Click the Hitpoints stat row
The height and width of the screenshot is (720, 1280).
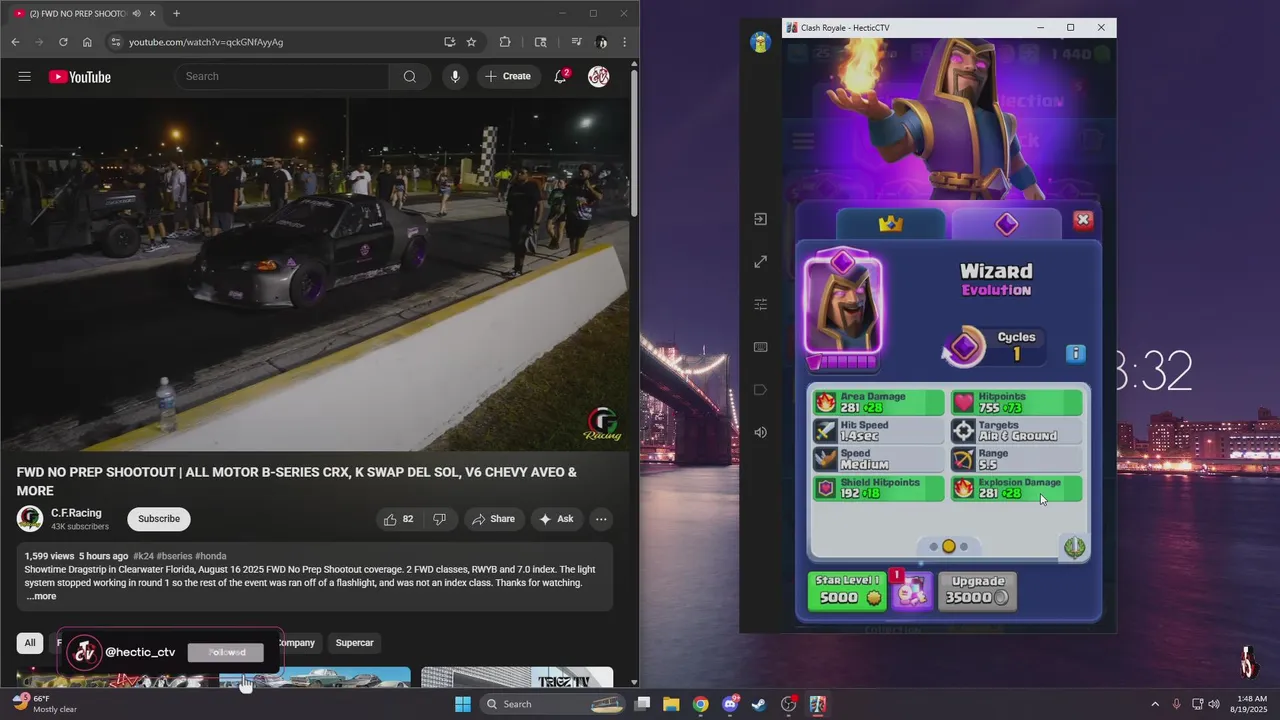[1016, 403]
